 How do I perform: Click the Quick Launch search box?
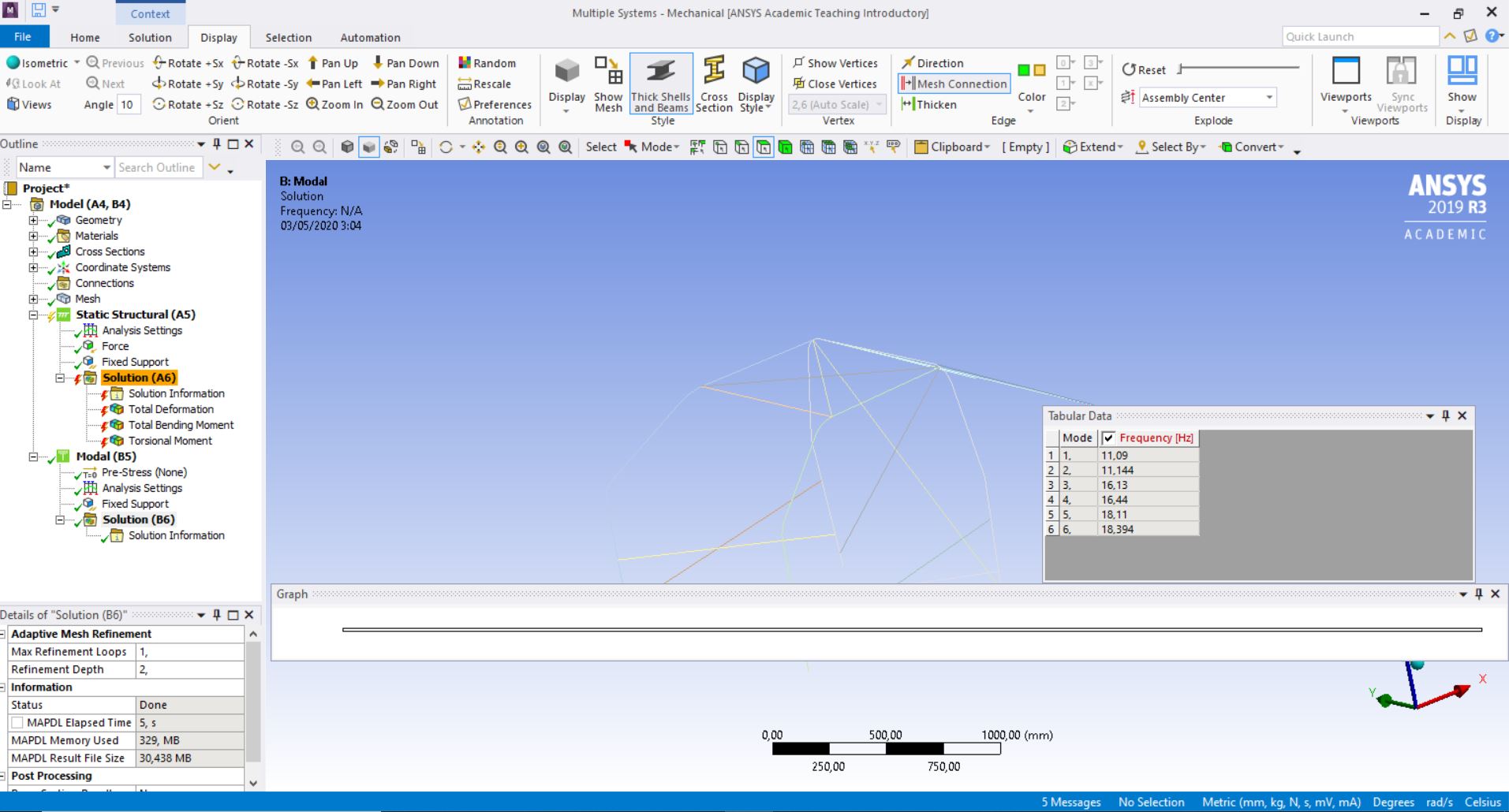coord(1361,36)
